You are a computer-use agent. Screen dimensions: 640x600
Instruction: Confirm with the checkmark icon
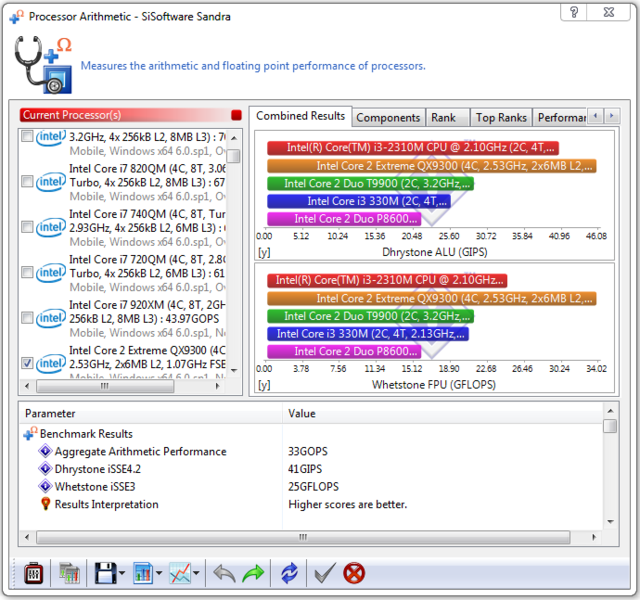[x=325, y=573]
